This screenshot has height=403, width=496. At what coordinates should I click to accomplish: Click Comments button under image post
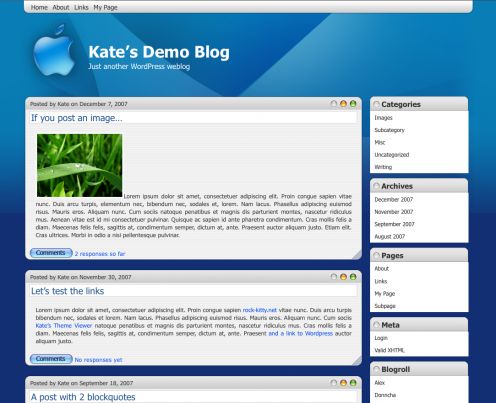click(51, 253)
